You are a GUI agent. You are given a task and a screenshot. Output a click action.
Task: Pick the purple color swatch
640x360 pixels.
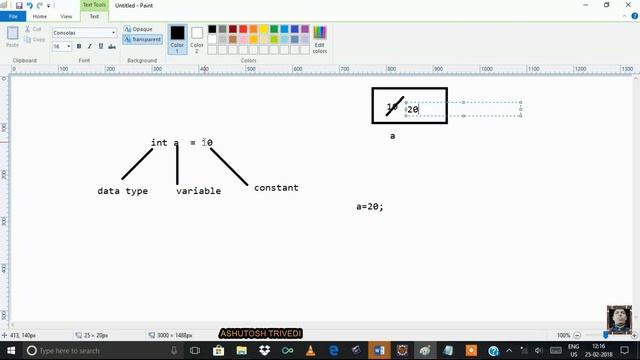(x=305, y=29)
